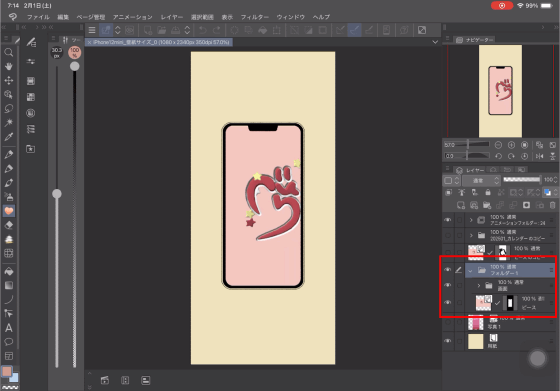The image size is (560, 391).
Task: Toggle the active Snap to Special Ruler icon
Action: pos(354,30)
